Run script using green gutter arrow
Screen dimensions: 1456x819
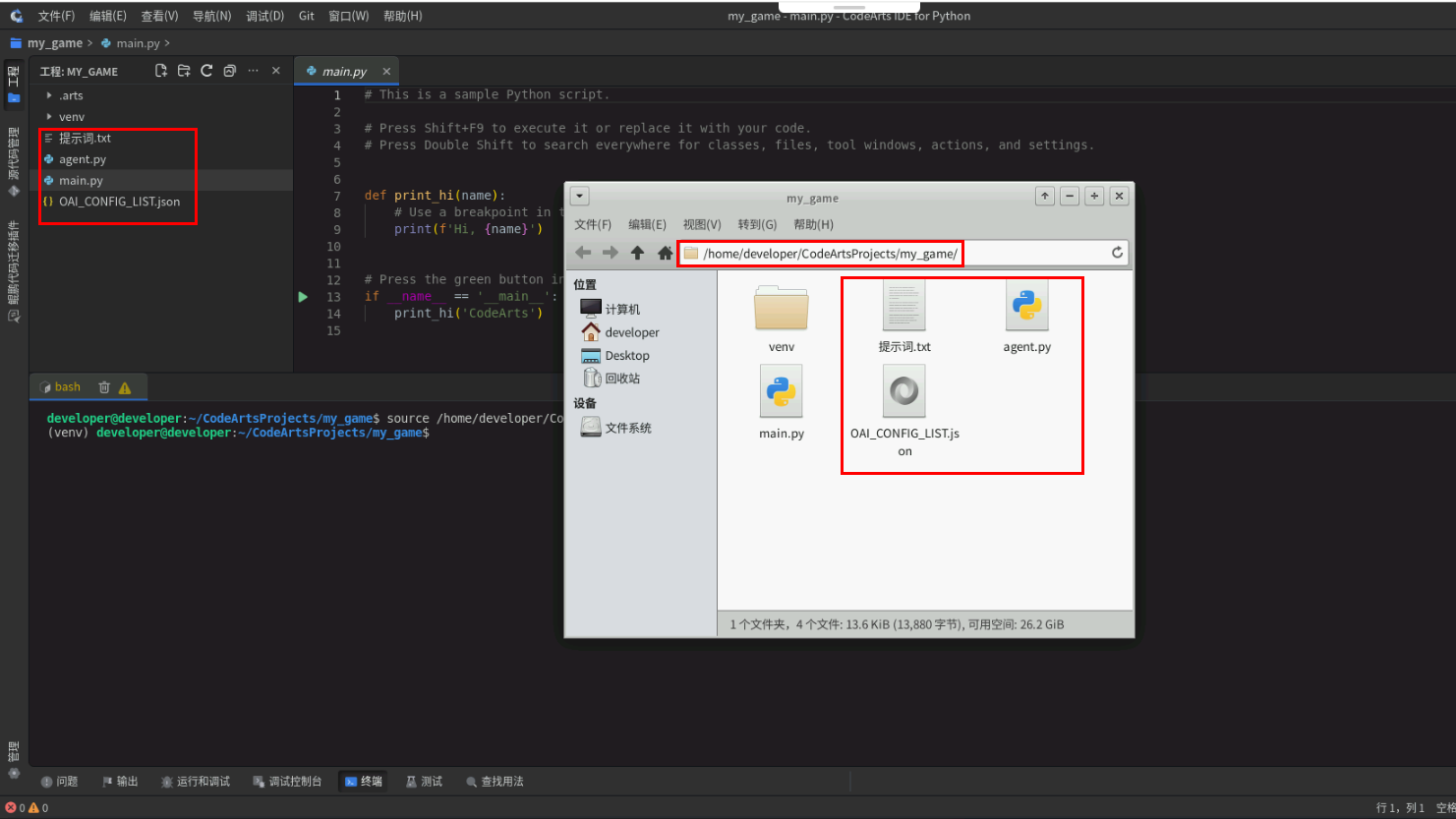pos(303,297)
